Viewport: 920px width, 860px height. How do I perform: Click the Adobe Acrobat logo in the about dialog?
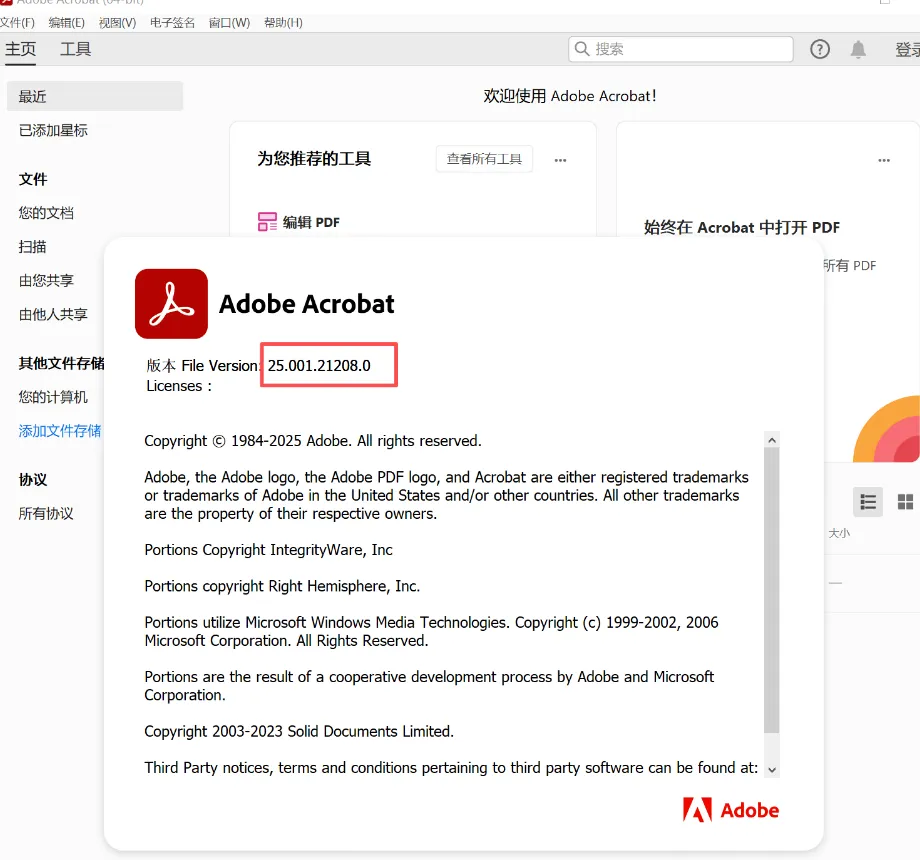click(x=171, y=304)
